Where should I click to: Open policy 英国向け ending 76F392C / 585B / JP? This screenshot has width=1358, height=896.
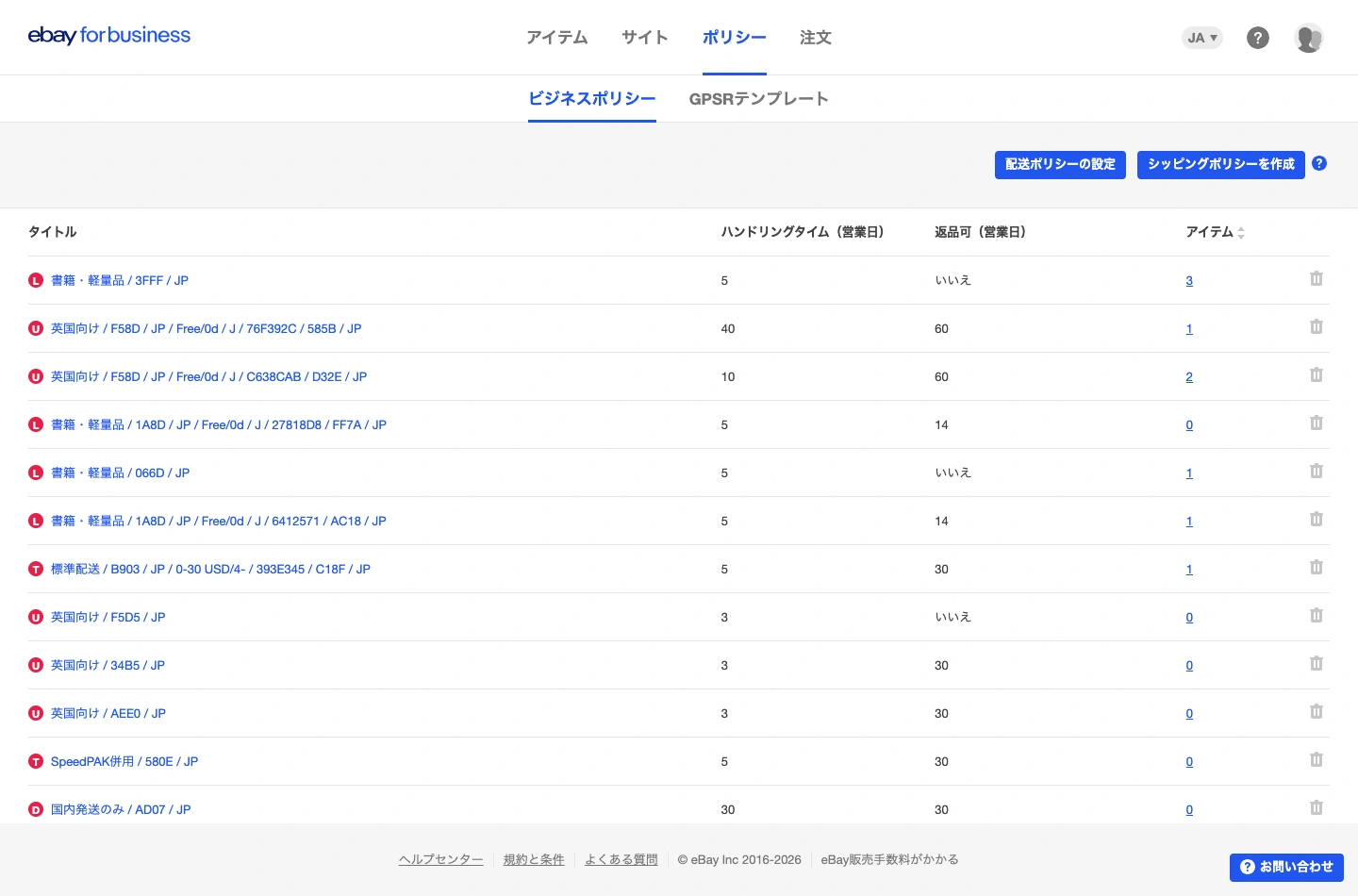tap(207, 328)
